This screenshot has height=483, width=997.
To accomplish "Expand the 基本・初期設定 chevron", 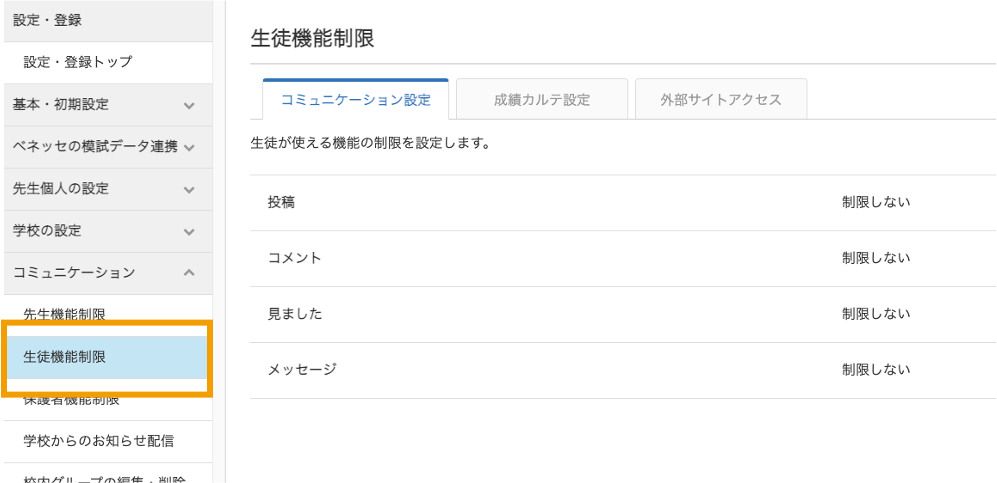I will pyautogui.click(x=190, y=105).
